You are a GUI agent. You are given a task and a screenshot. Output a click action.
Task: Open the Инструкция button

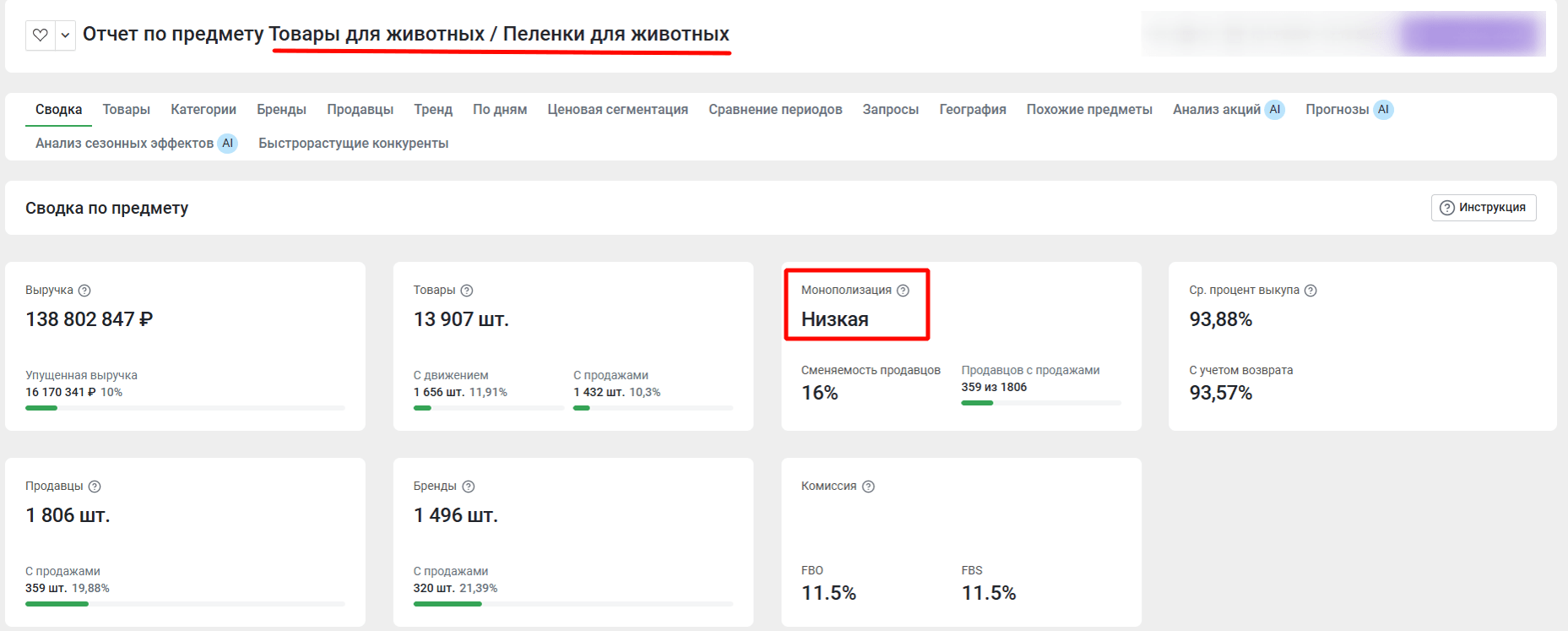tap(1483, 208)
